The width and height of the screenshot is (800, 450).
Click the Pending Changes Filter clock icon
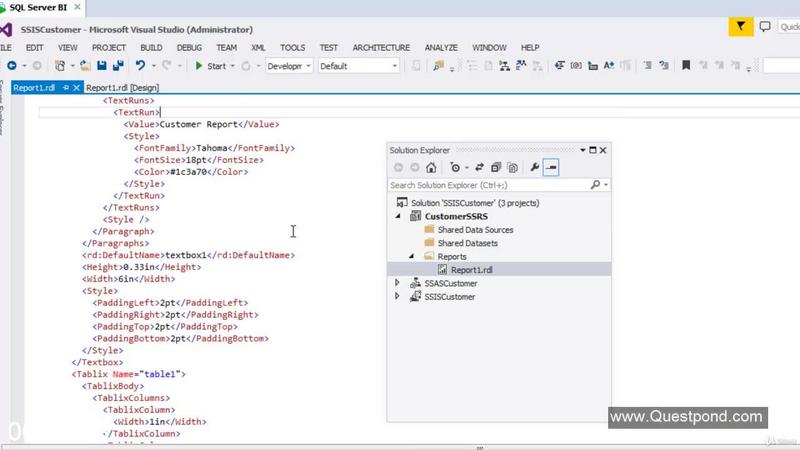click(x=455, y=167)
